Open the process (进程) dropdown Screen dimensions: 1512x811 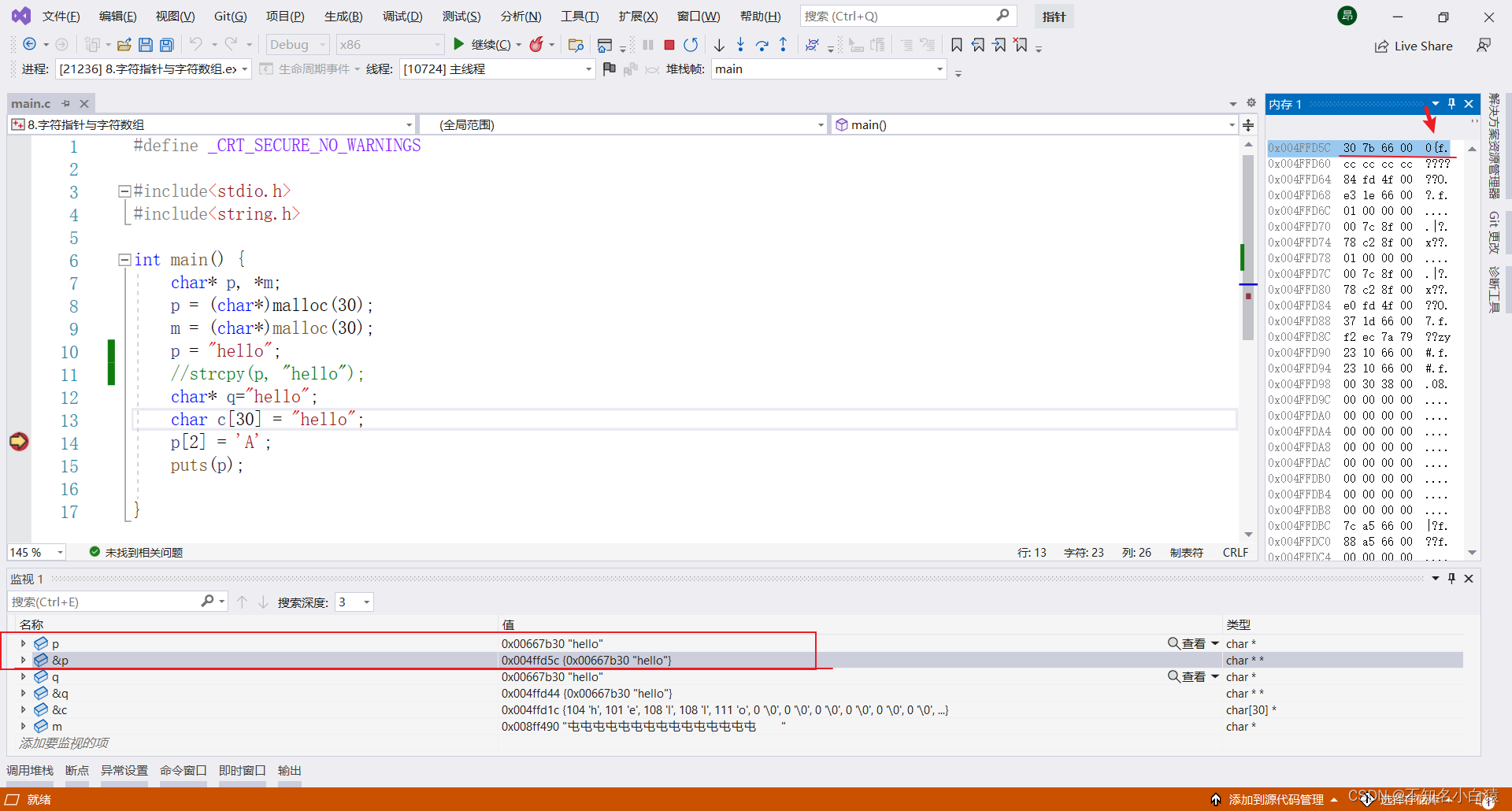coord(154,69)
